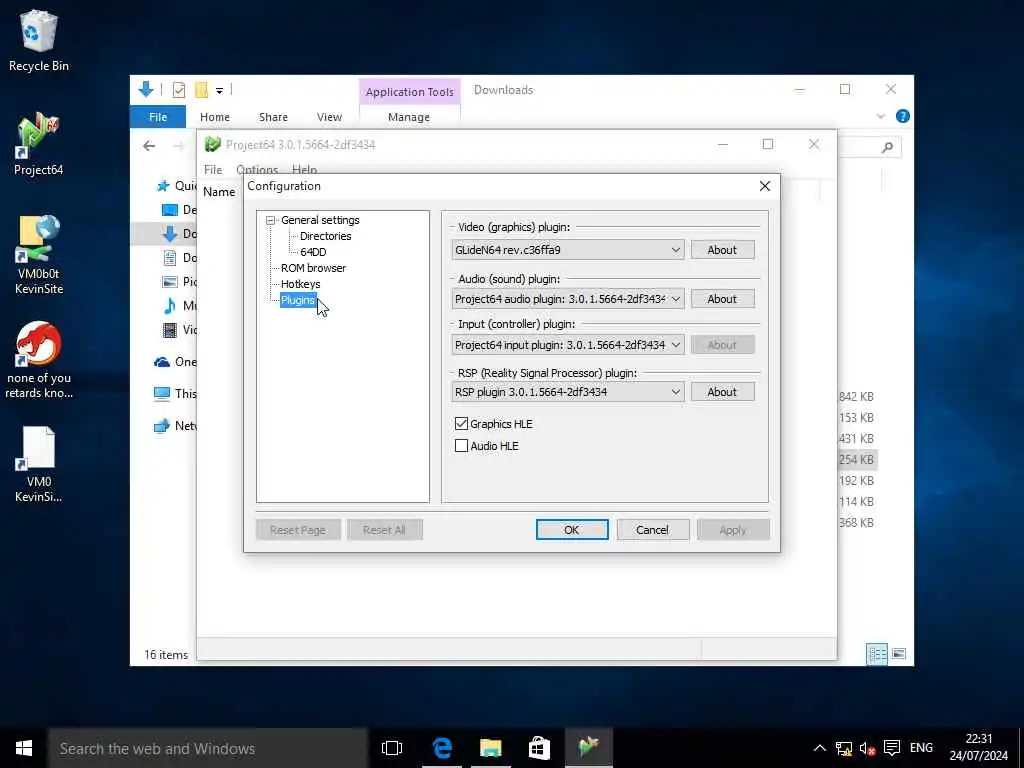This screenshot has height=768, width=1024.
Task: Open the RSP plugin dropdown
Action: [x=568, y=392]
